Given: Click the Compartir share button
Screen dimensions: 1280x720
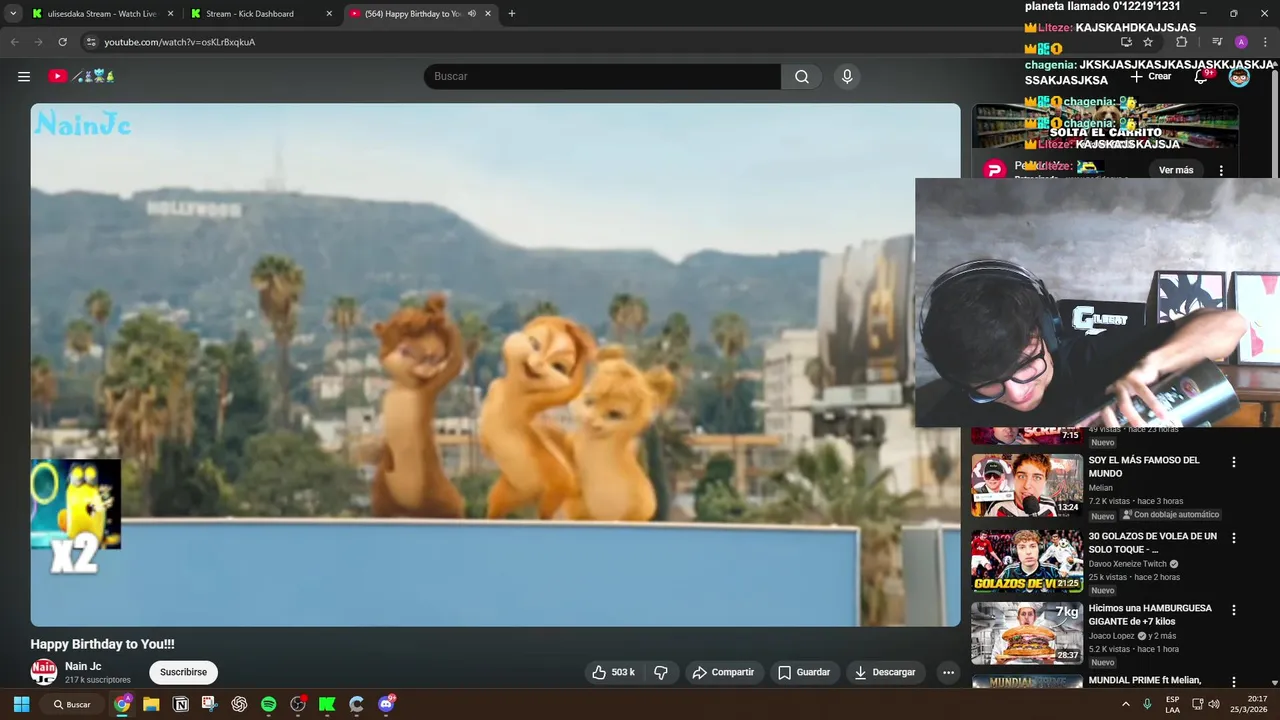Looking at the screenshot, I should (x=724, y=672).
